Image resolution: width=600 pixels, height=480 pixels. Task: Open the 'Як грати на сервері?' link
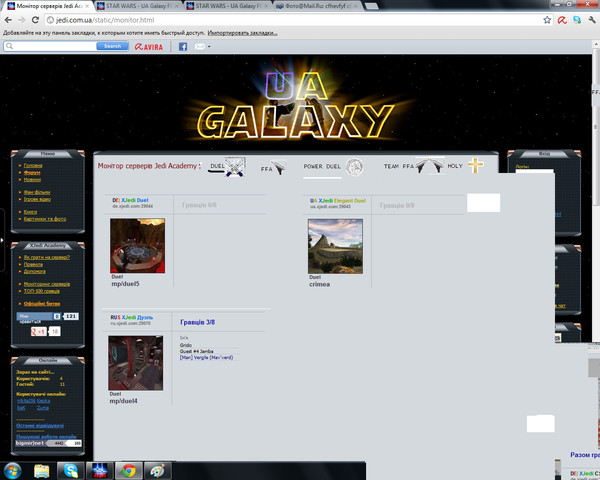click(x=47, y=257)
